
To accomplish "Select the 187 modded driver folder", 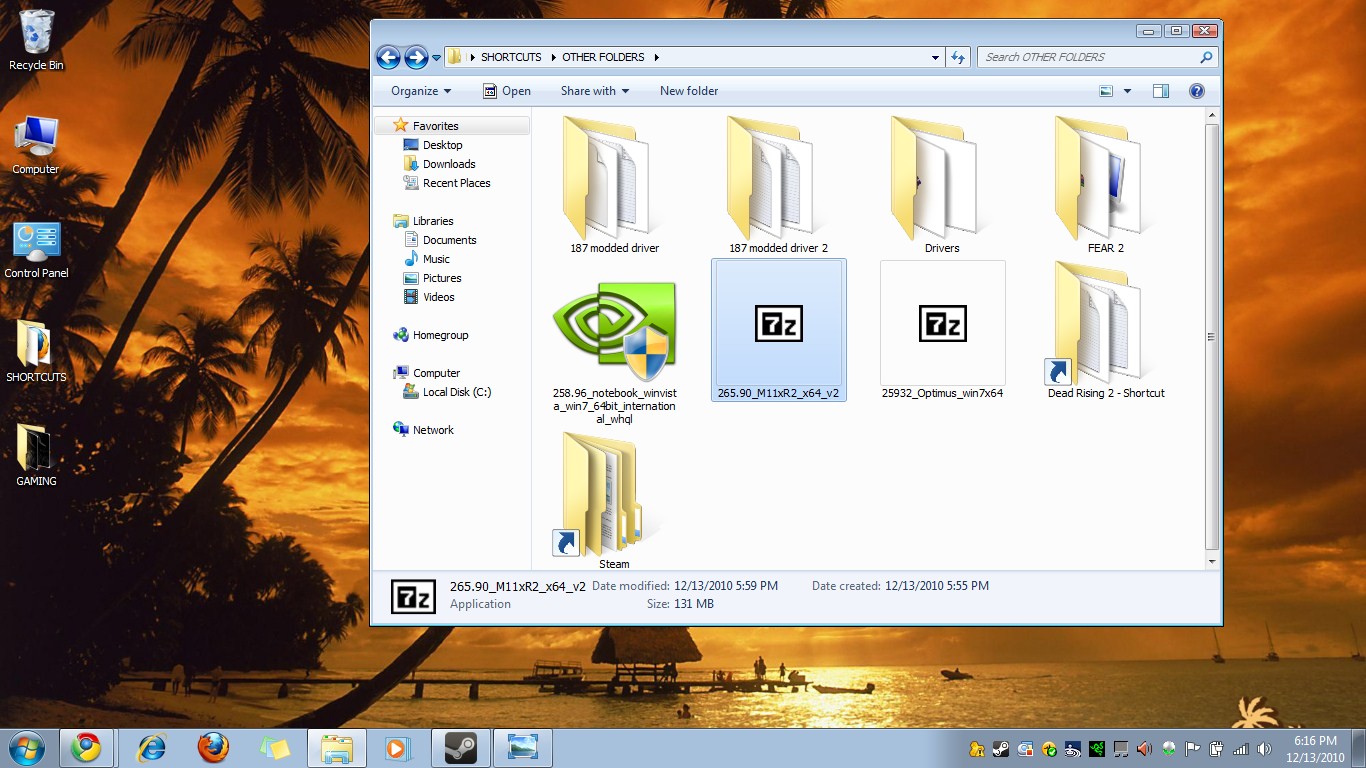I will pyautogui.click(x=614, y=185).
